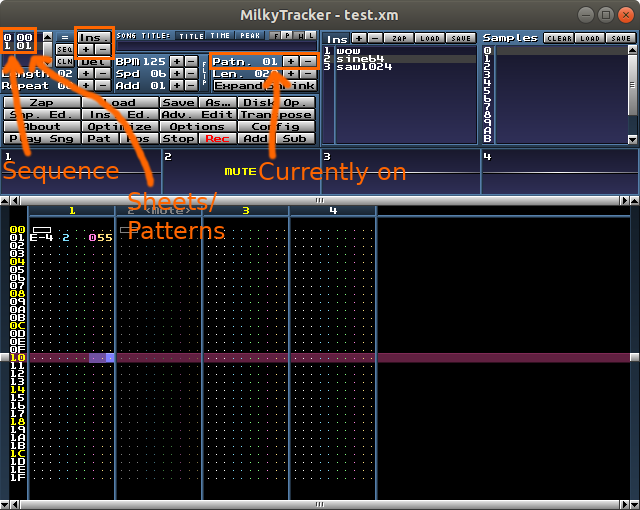Open Disk Op. panel
The width and height of the screenshot is (640, 510).
[277, 103]
